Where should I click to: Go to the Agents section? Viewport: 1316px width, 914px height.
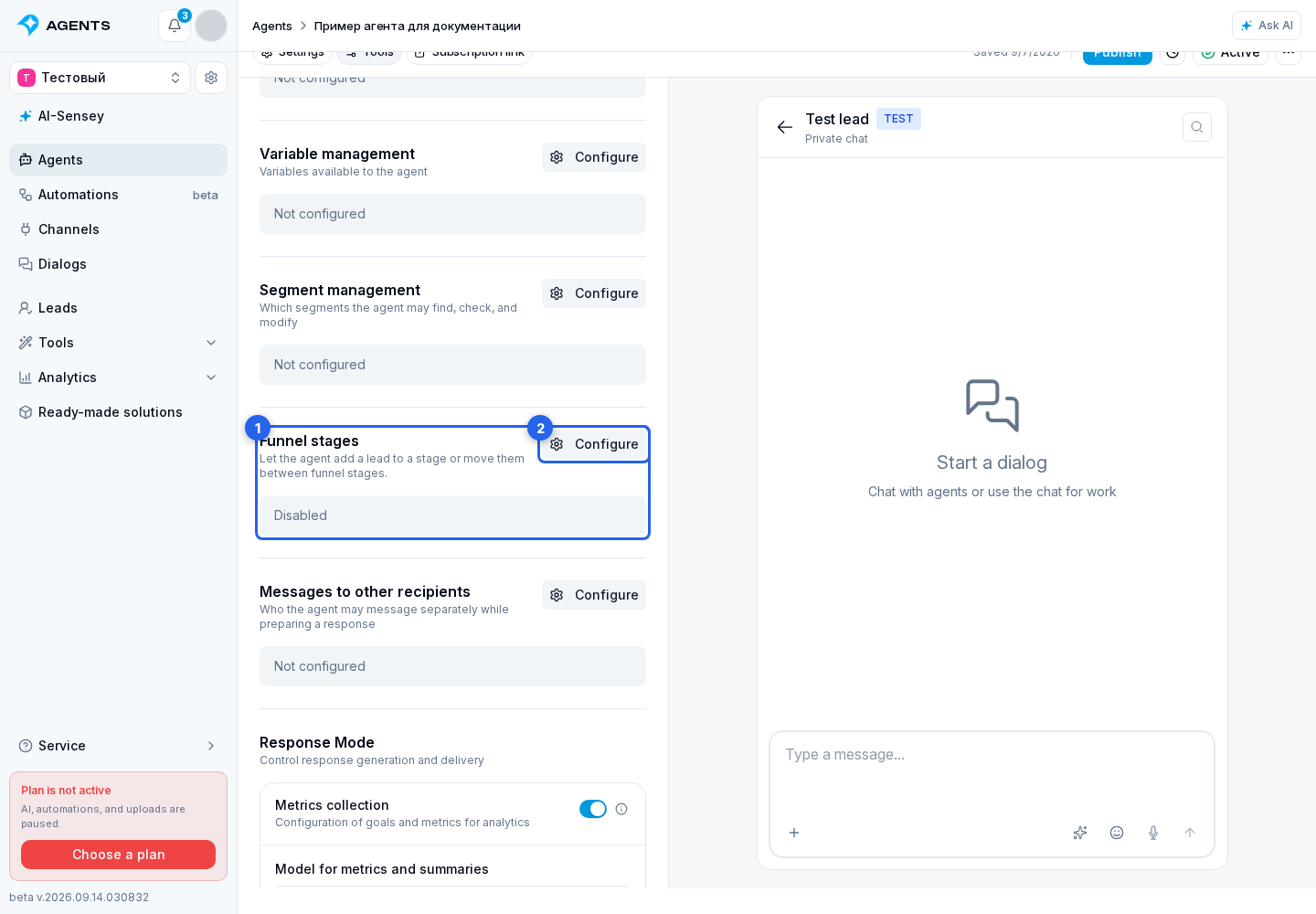tap(118, 160)
